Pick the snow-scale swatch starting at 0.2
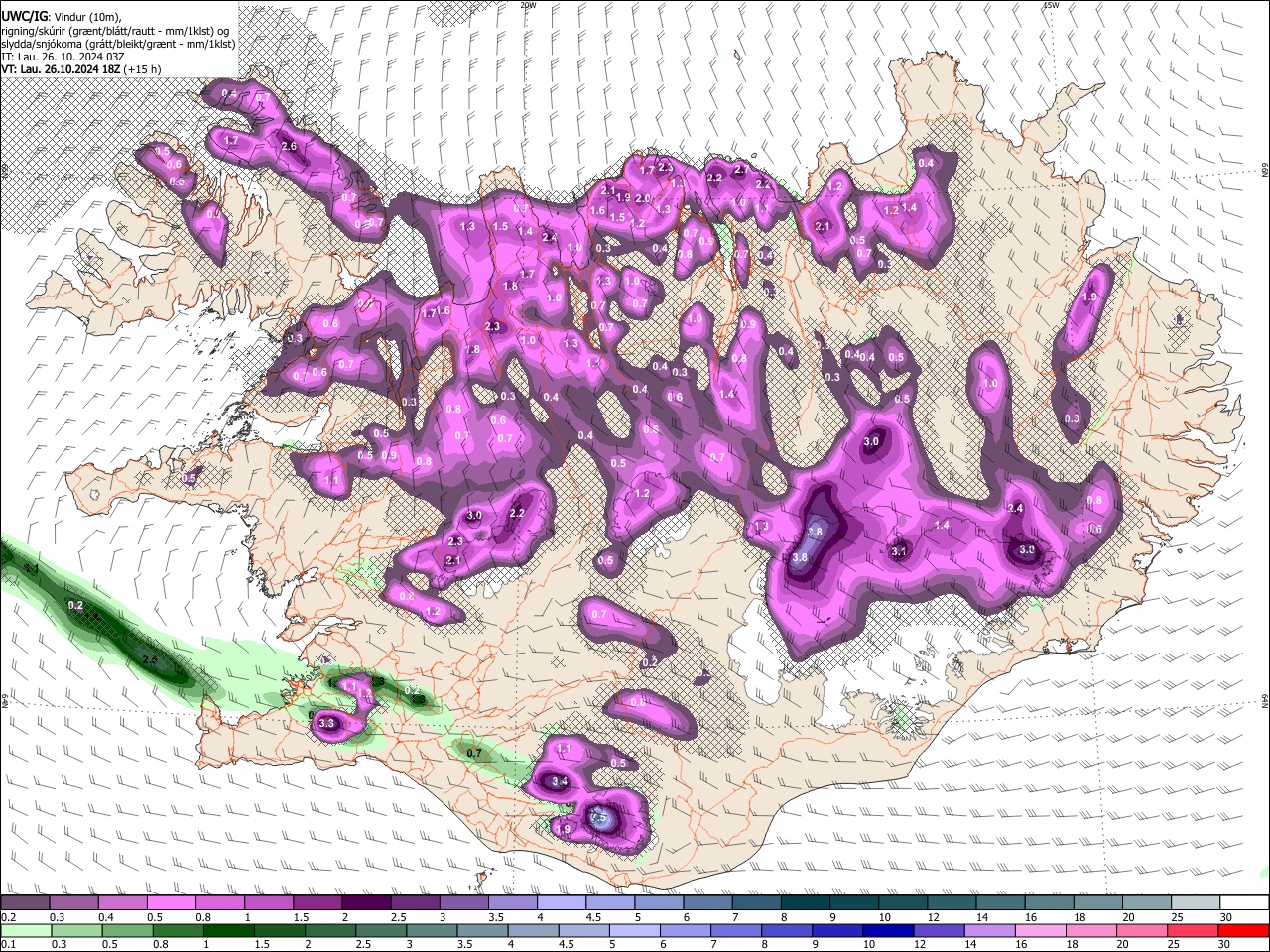 [x=25, y=903]
